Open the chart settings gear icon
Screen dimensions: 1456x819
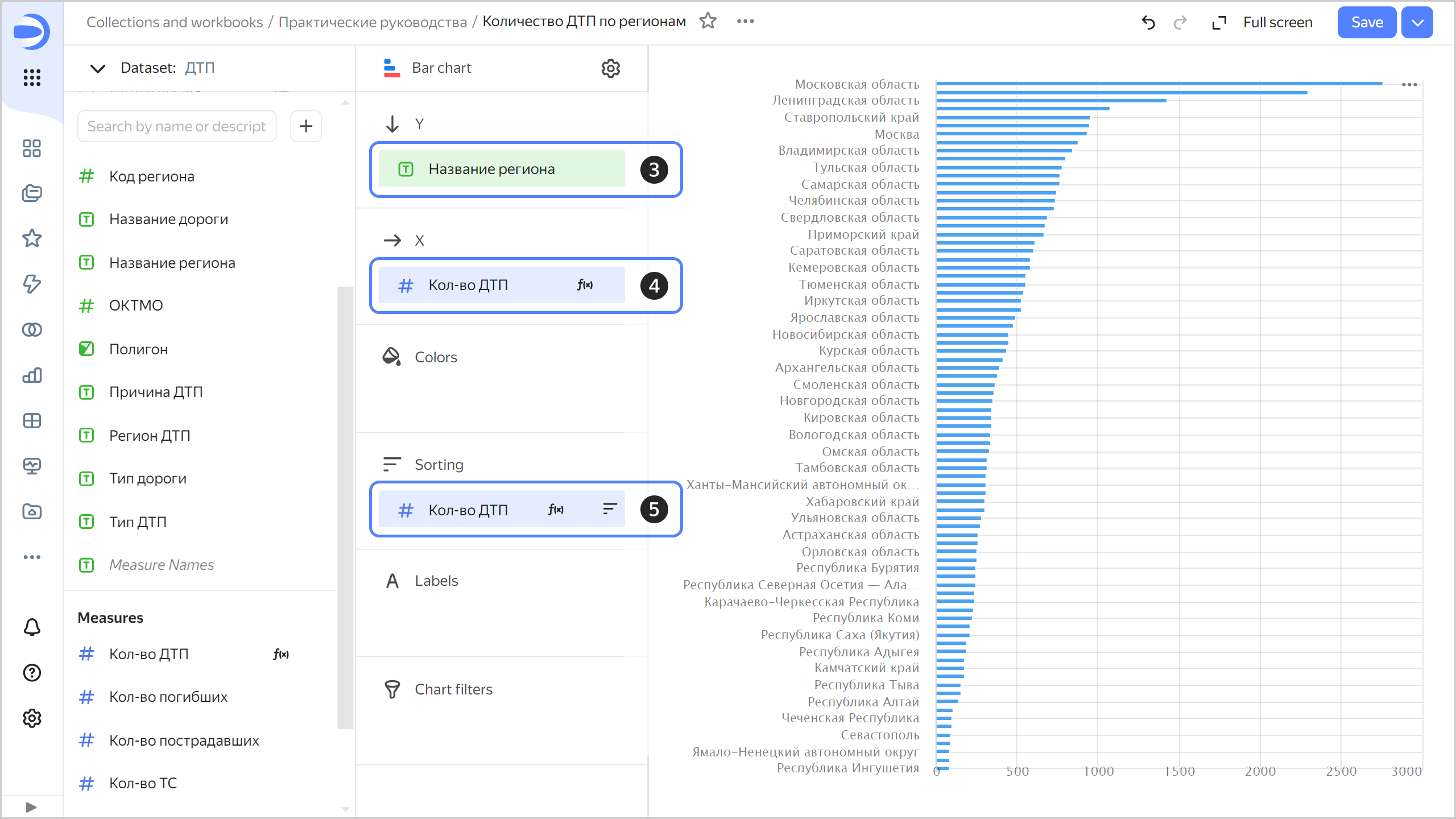tap(610, 68)
